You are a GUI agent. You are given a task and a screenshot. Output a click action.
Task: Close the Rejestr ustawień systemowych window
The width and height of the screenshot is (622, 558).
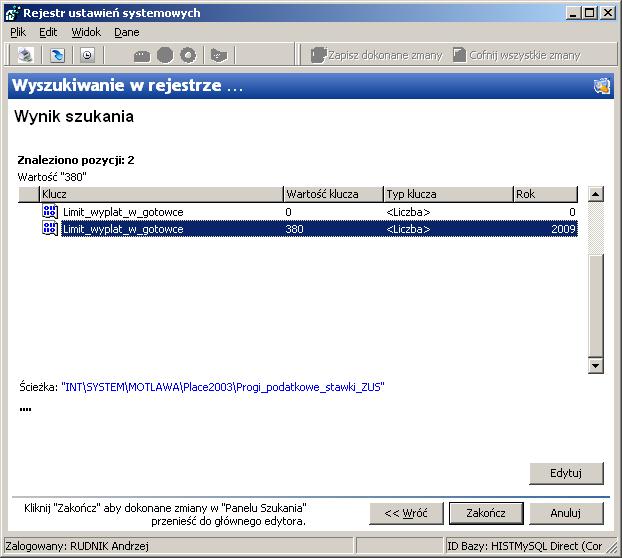click(607, 13)
